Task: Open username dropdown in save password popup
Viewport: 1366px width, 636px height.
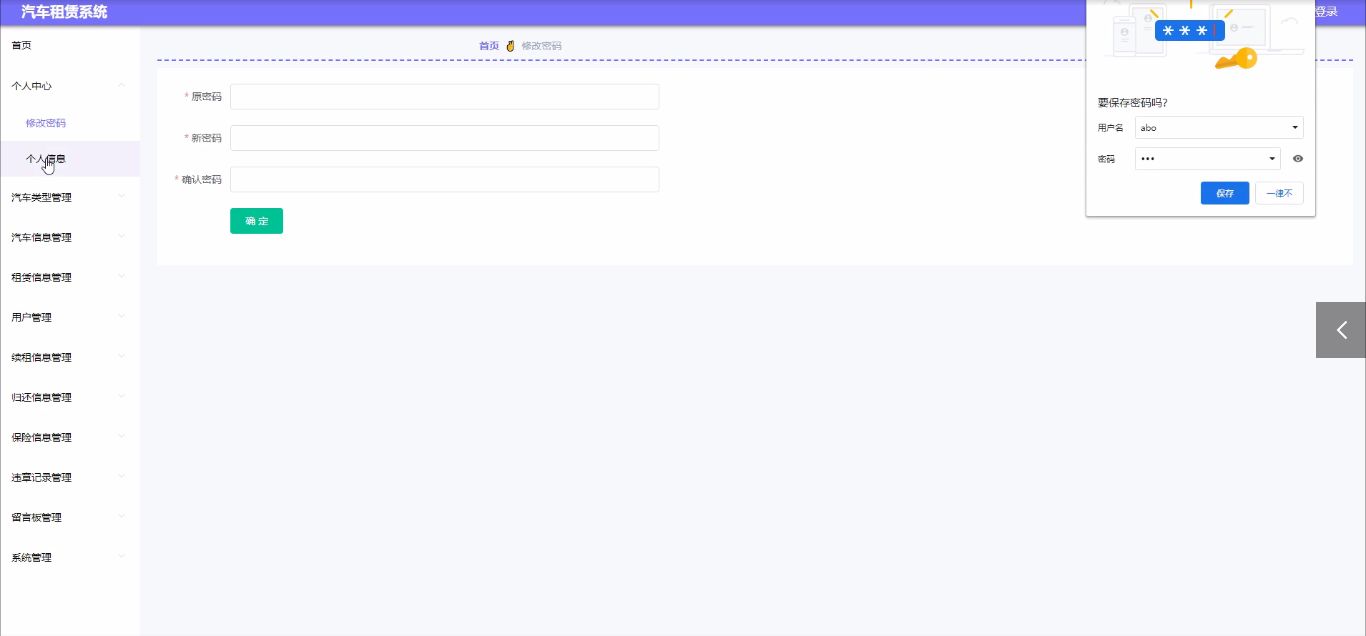Action: (x=1219, y=128)
